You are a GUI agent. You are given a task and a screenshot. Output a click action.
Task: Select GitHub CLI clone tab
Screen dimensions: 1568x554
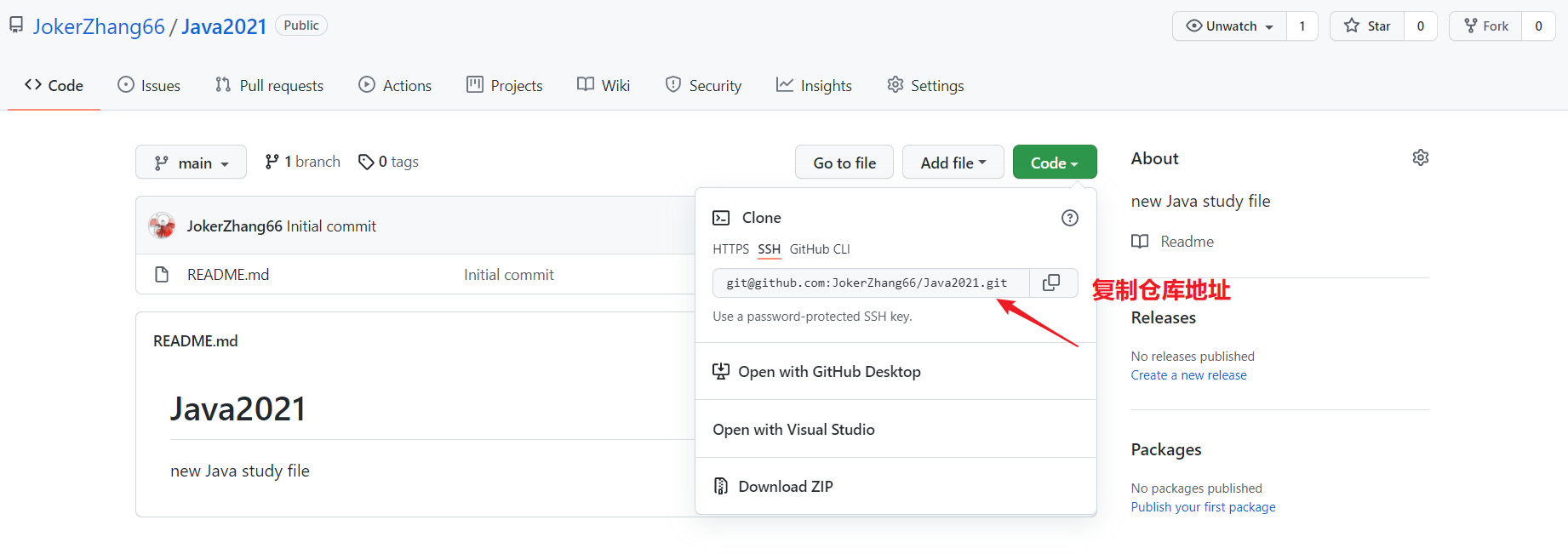pyautogui.click(x=819, y=249)
